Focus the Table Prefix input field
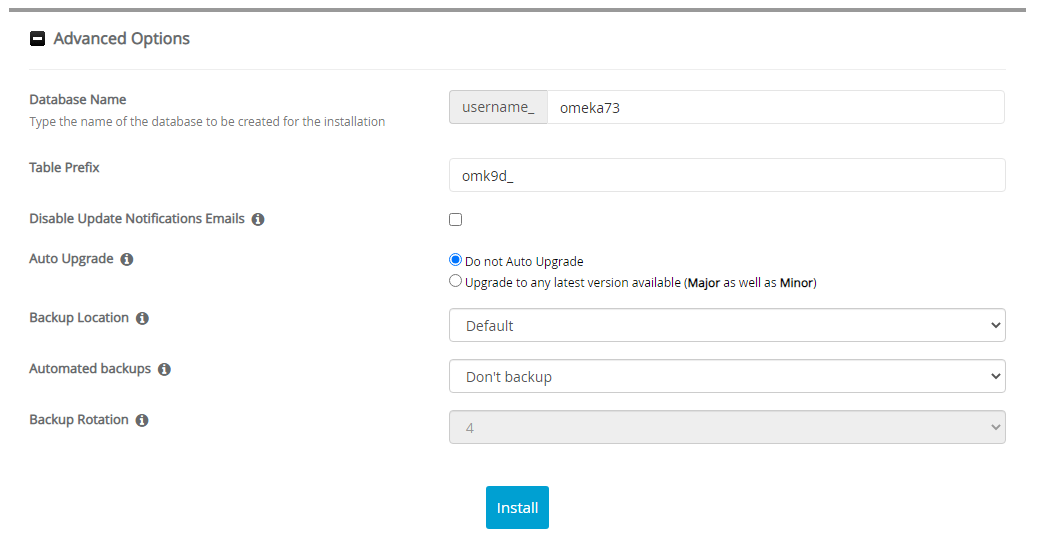 (726, 175)
